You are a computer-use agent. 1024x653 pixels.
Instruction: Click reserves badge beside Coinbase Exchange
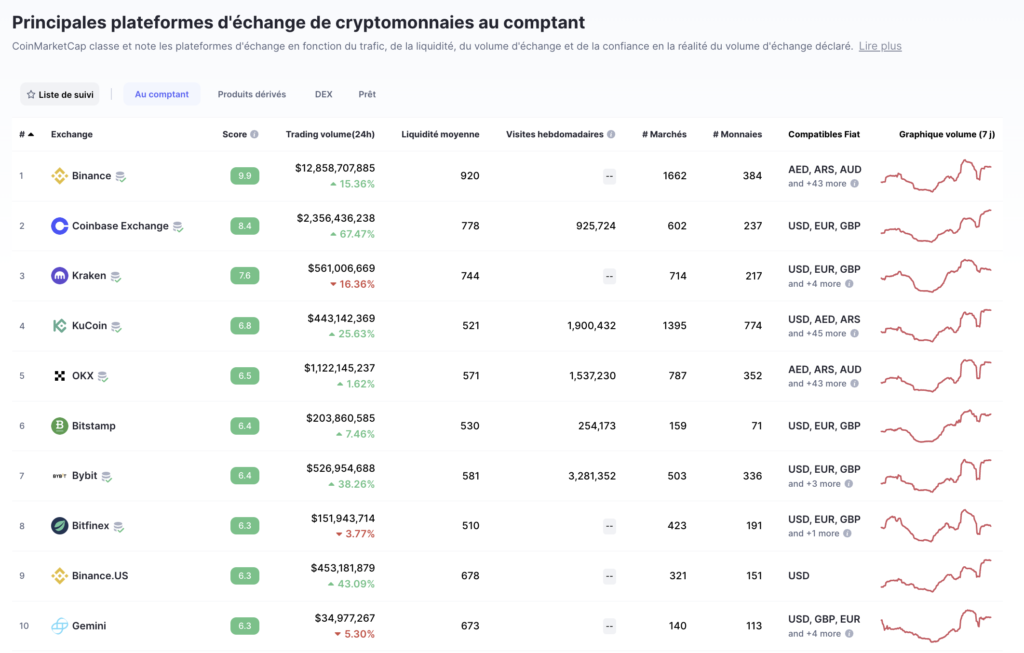click(x=178, y=227)
